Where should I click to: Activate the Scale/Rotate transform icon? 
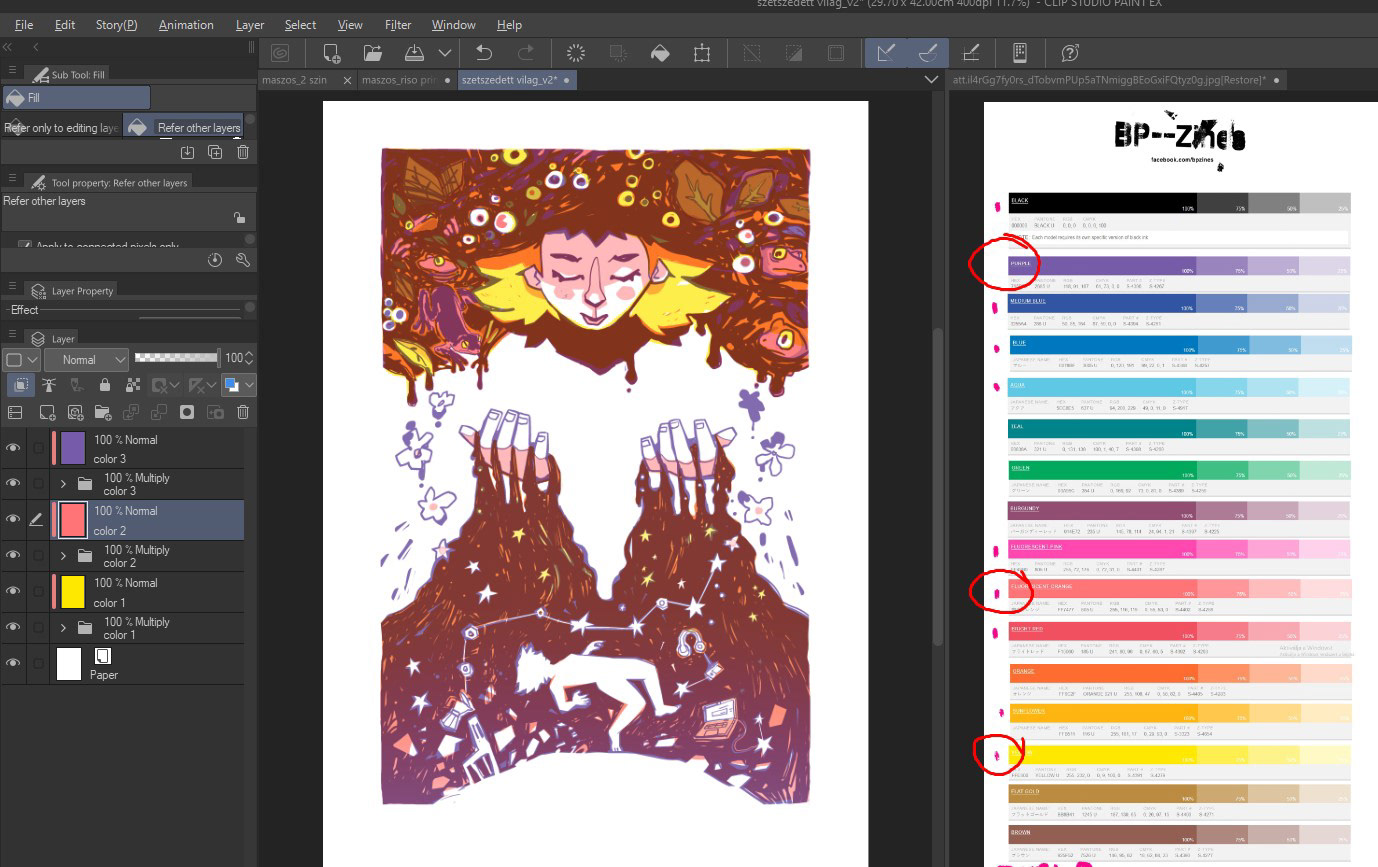[x=702, y=53]
